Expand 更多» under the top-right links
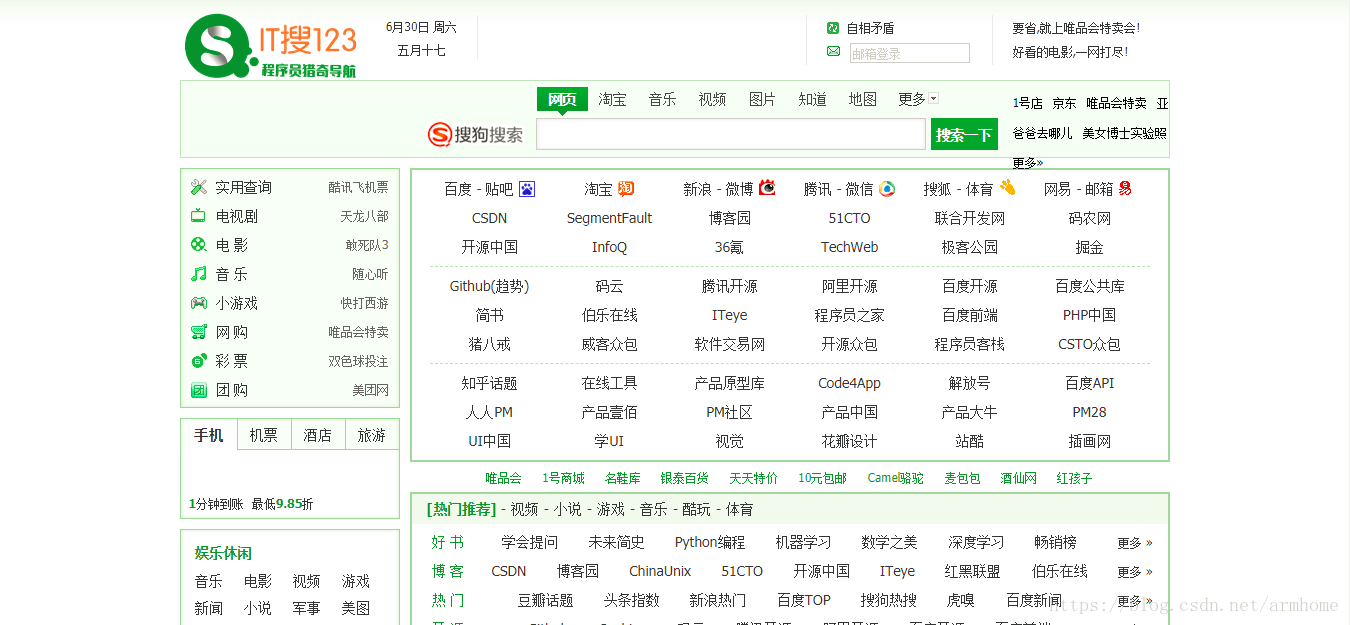 pos(1028,162)
